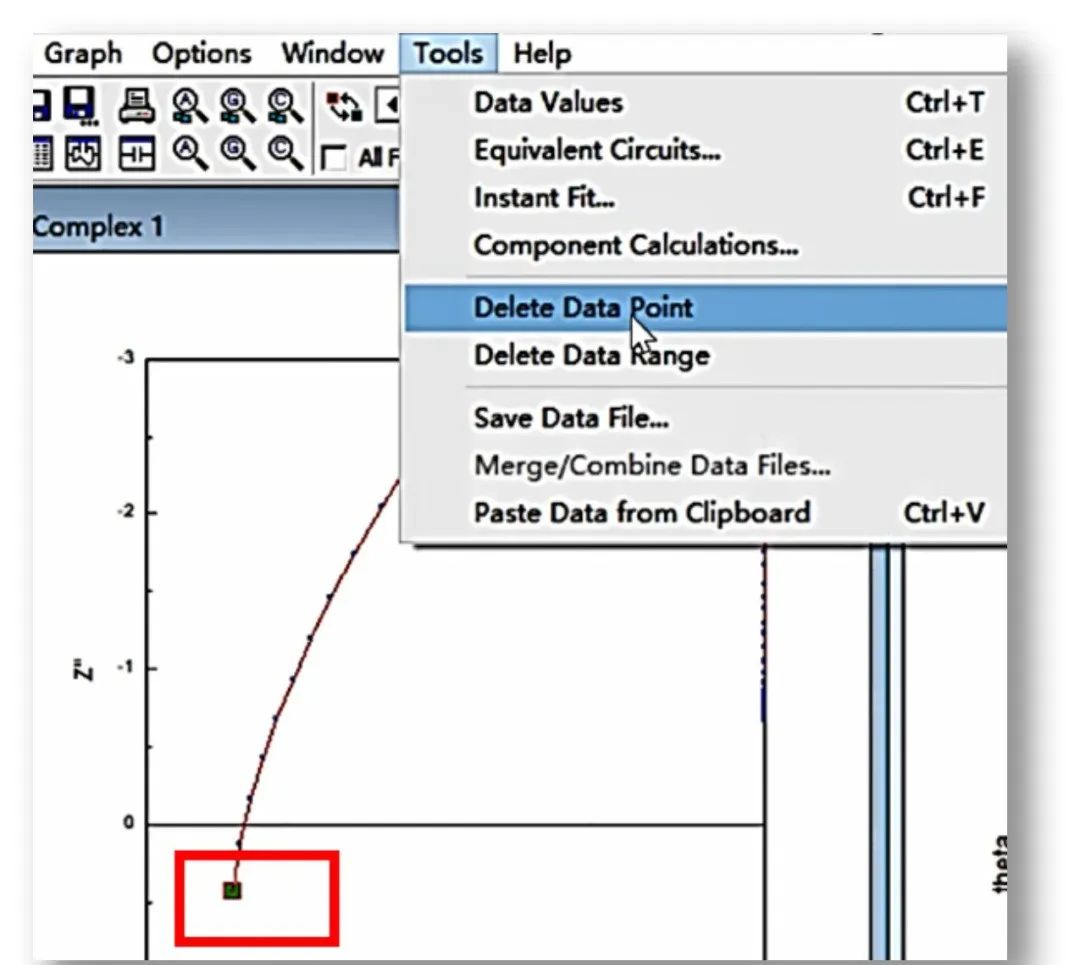This screenshot has width=1080, height=965.
Task: Click the theta axis label on the right plot
Action: point(1000,864)
